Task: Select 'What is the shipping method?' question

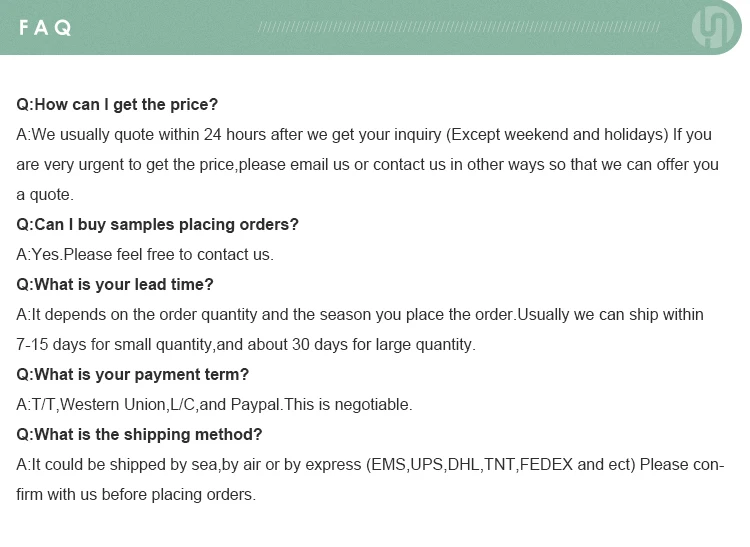Action: (x=139, y=434)
